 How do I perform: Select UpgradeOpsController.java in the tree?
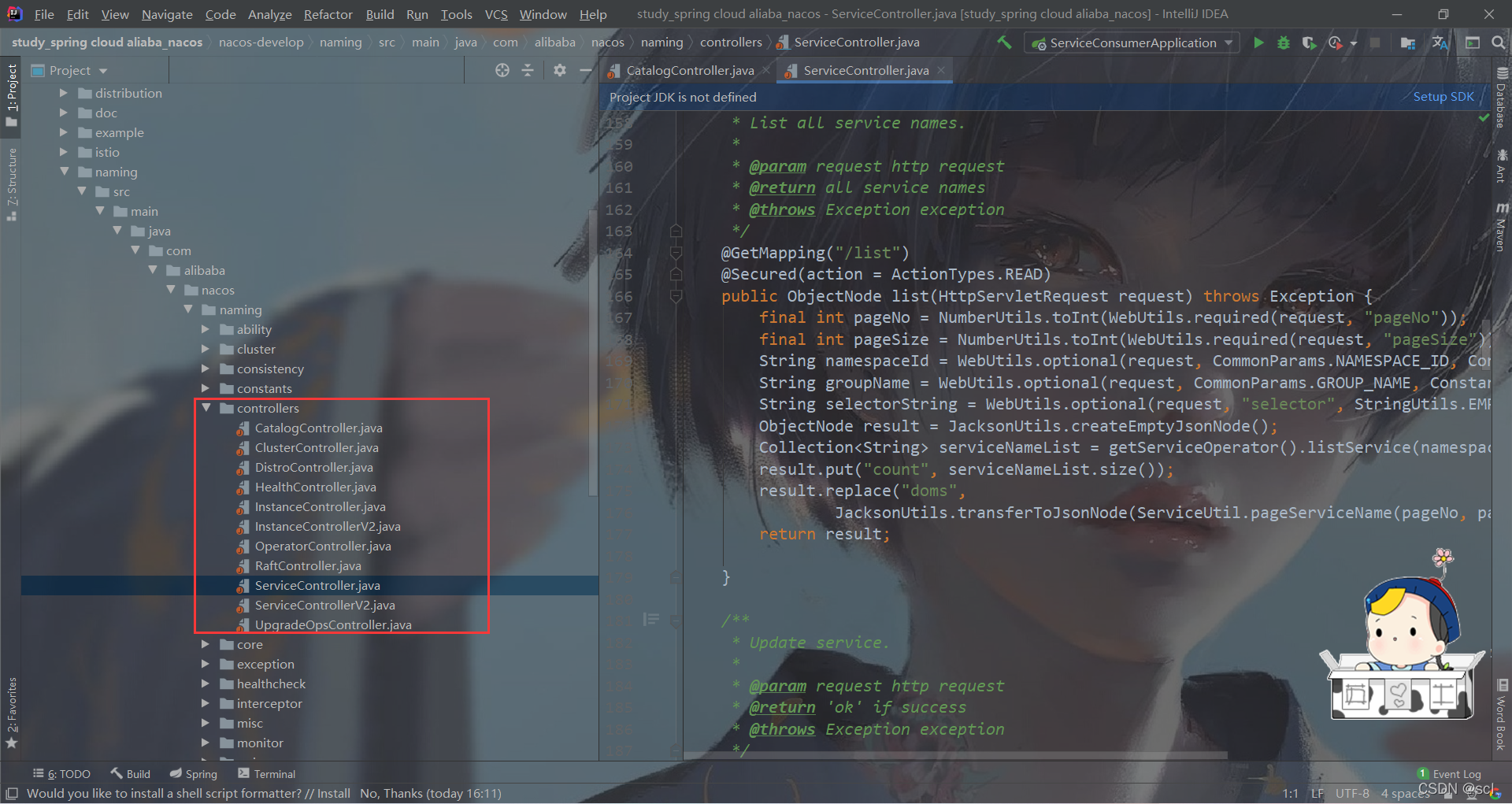click(x=333, y=624)
